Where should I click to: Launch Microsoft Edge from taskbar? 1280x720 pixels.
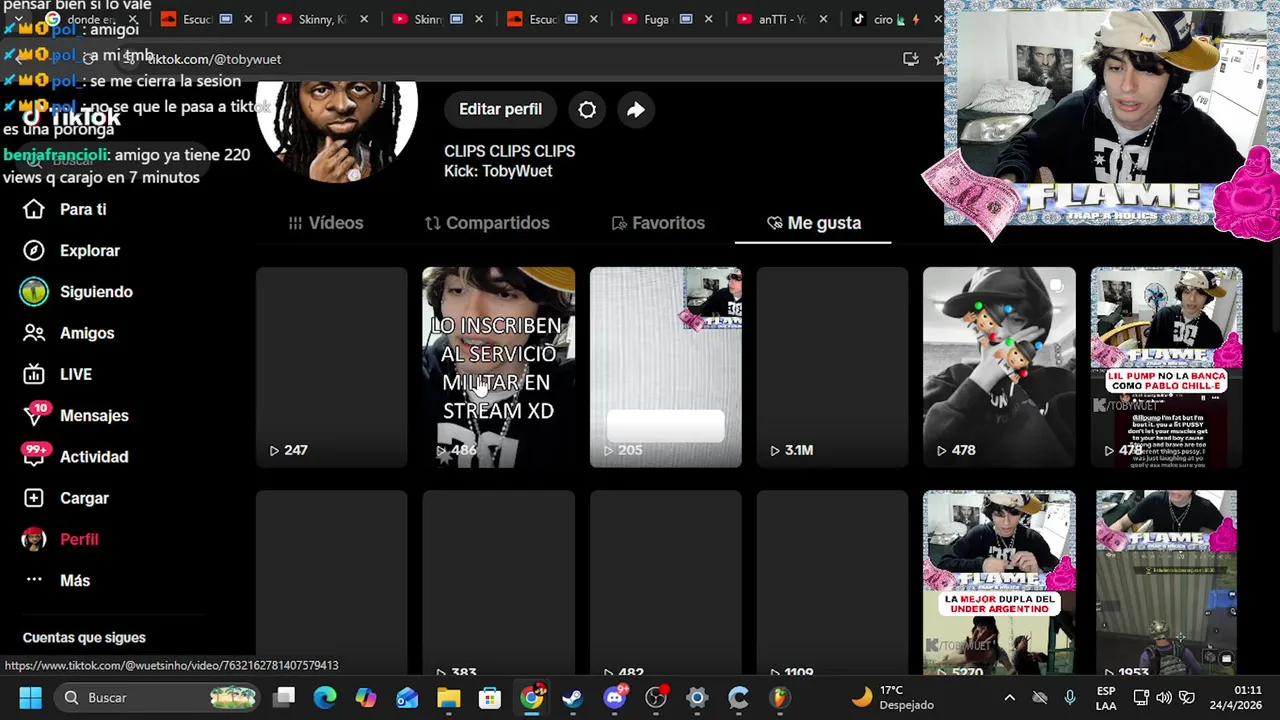325,697
